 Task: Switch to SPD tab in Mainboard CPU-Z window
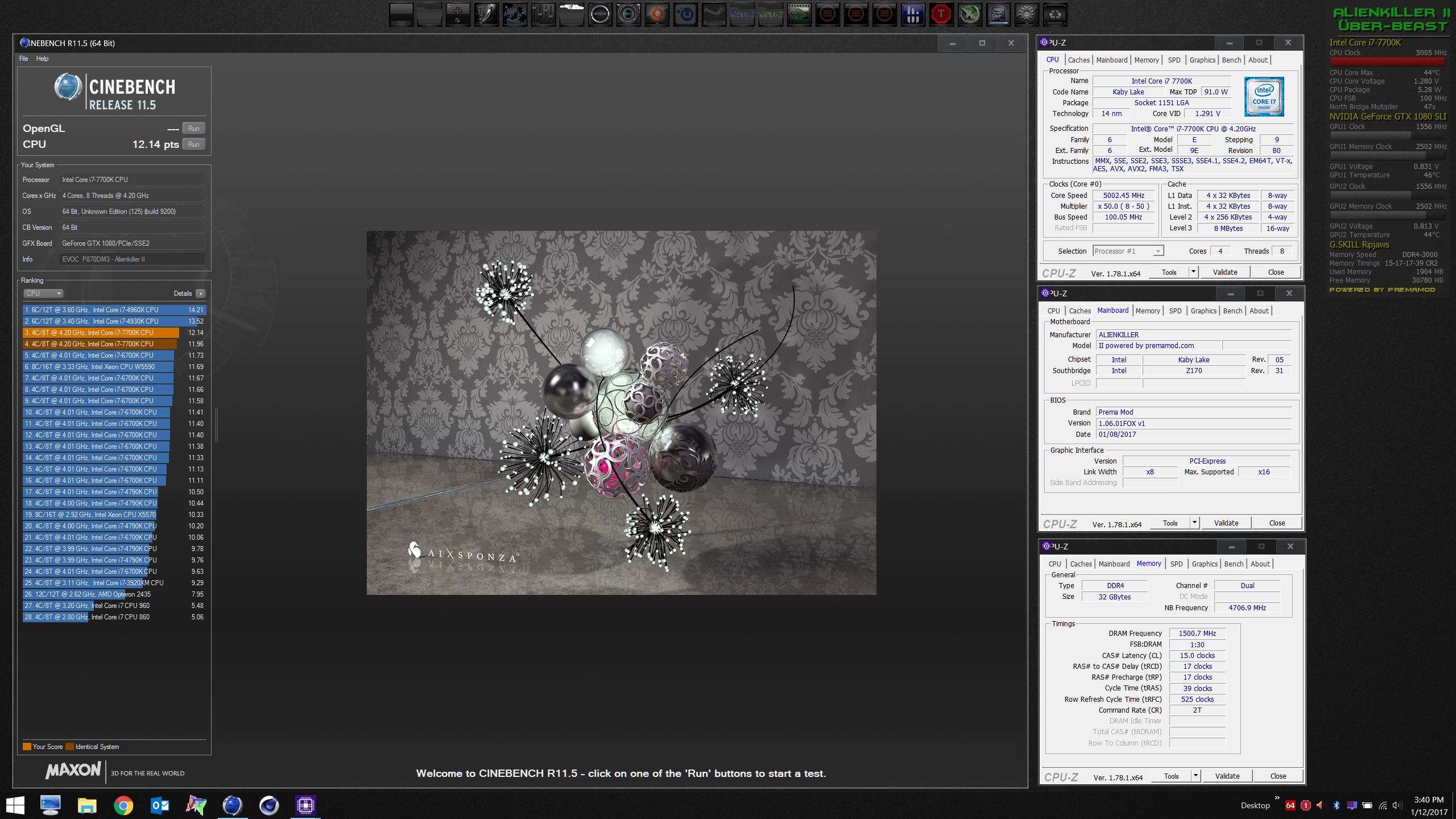click(x=1175, y=311)
